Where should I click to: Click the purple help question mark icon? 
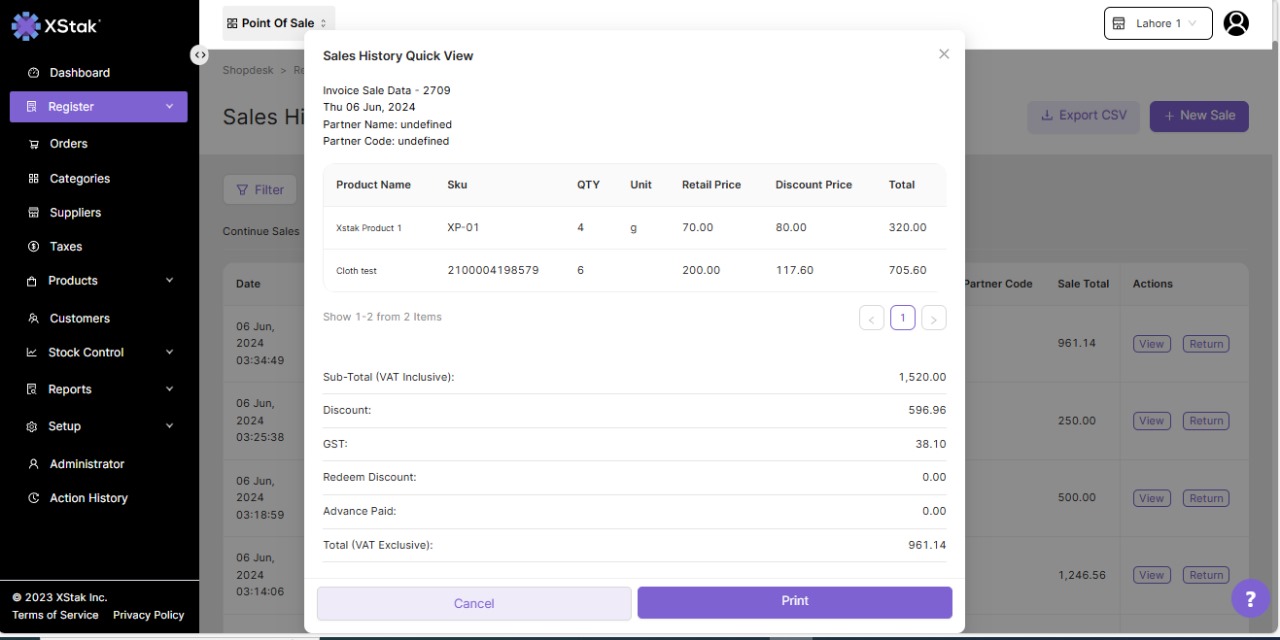pos(1250,598)
